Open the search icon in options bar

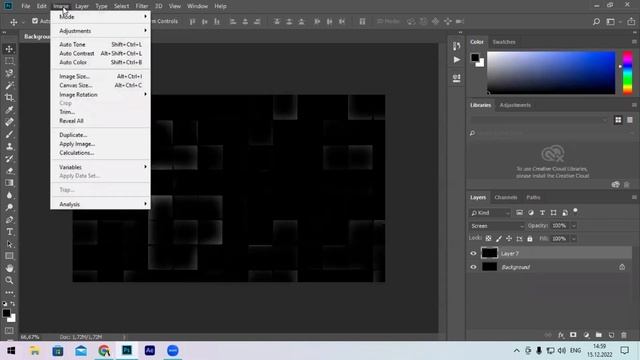pyautogui.click(x=596, y=22)
